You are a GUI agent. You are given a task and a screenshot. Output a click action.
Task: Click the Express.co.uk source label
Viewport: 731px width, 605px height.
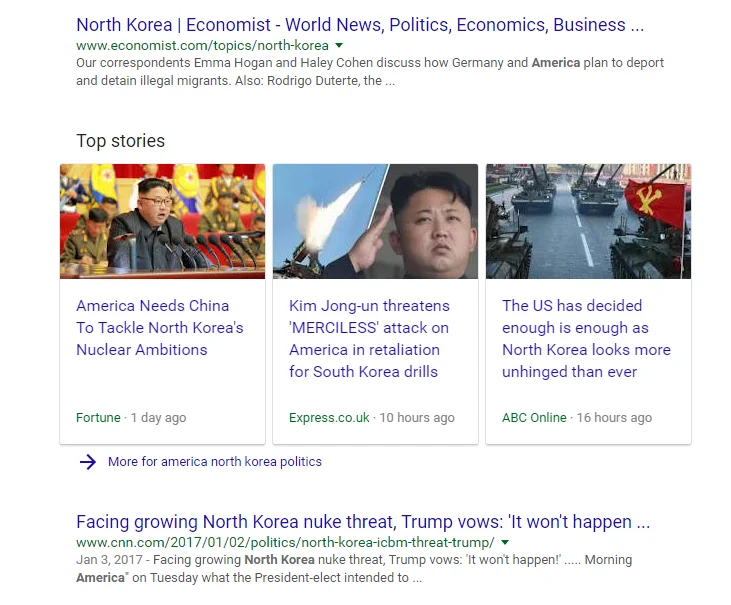[x=329, y=418]
